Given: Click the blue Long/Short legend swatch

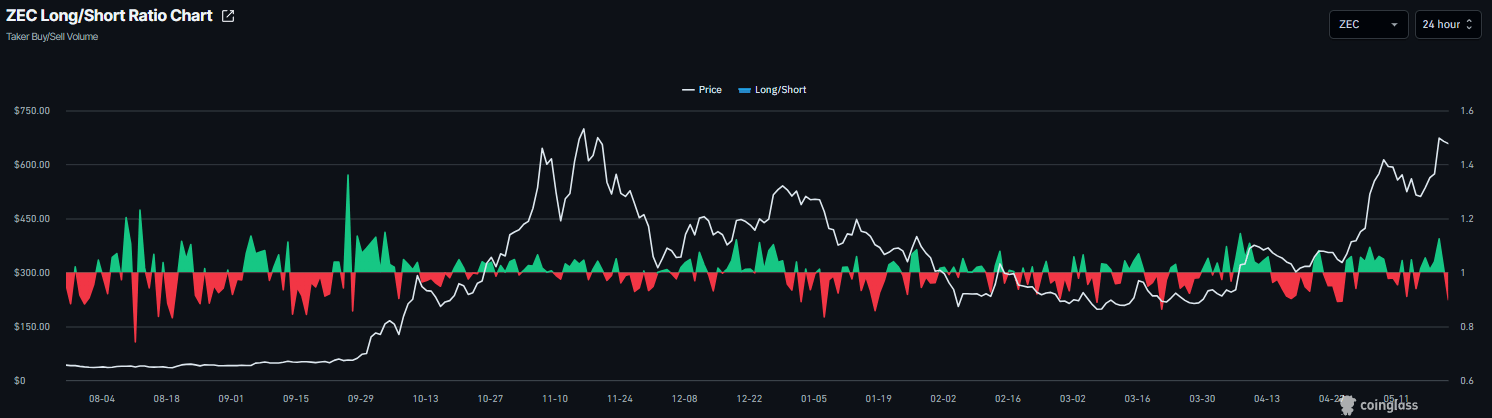Looking at the screenshot, I should 742,90.
